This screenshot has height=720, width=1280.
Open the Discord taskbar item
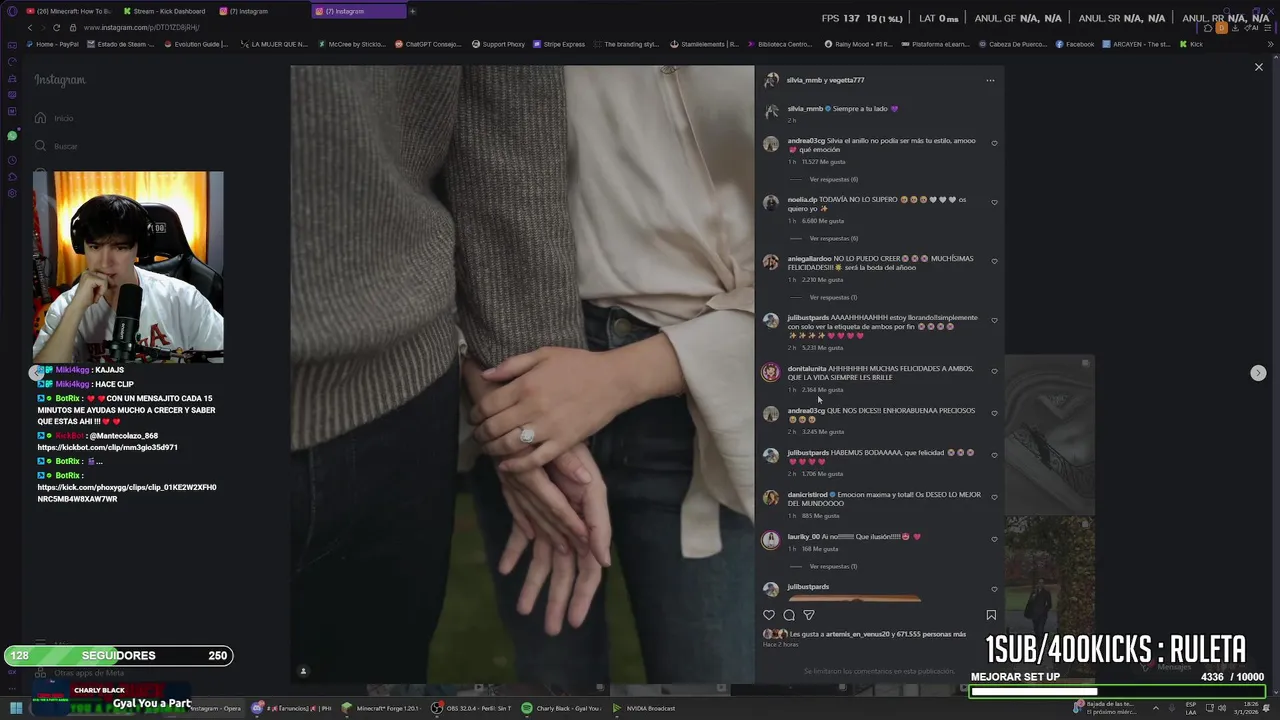pyautogui.click(x=292, y=708)
